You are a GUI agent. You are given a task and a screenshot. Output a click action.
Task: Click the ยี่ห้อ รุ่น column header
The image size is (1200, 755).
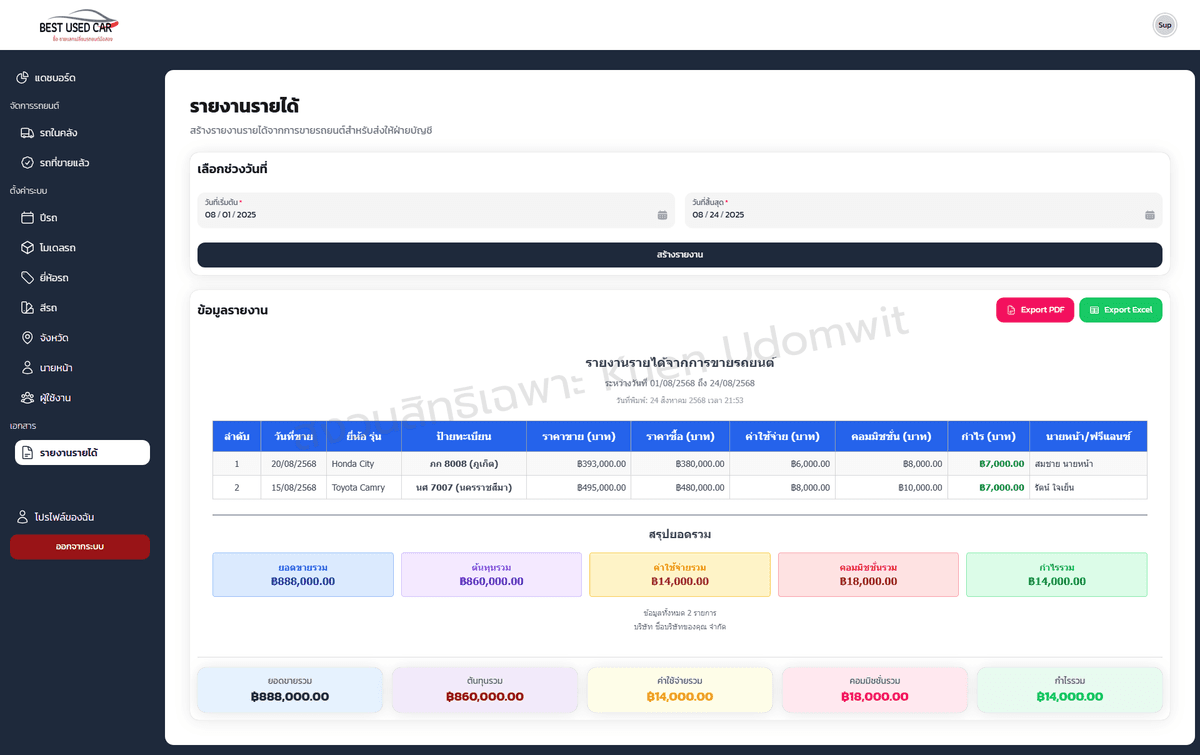(x=364, y=437)
